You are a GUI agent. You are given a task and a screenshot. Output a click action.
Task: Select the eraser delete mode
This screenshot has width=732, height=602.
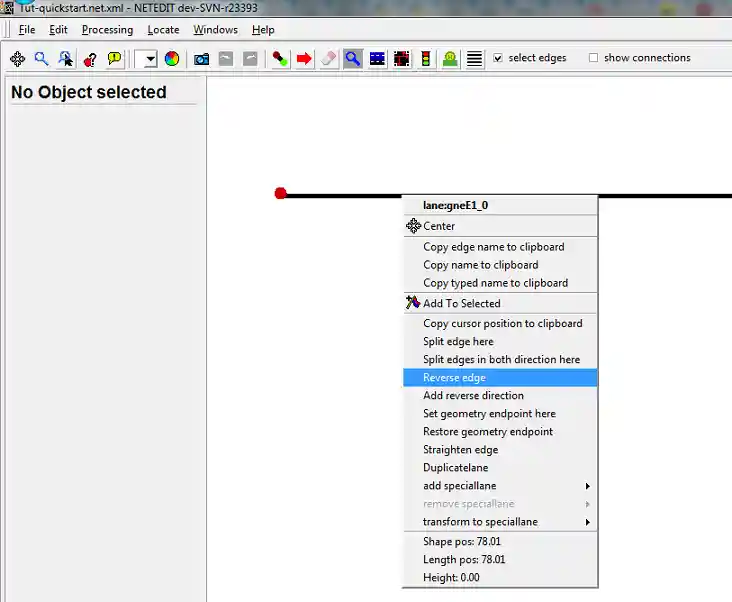[328, 59]
